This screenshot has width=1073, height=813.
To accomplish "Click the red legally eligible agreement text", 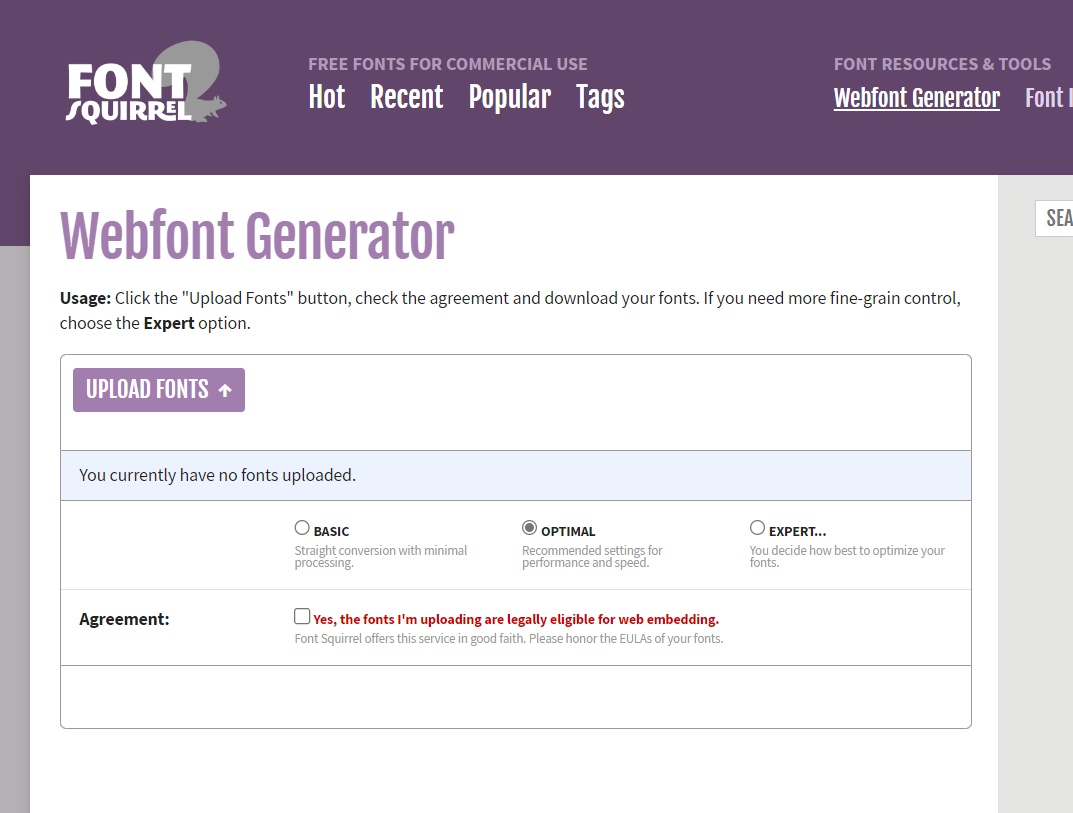I will pos(515,619).
